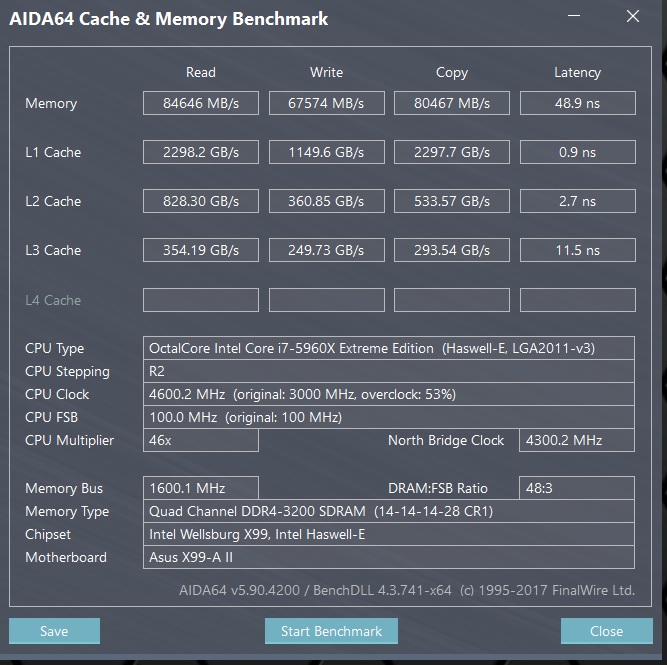Click the Close button at bottom

pos(607,631)
